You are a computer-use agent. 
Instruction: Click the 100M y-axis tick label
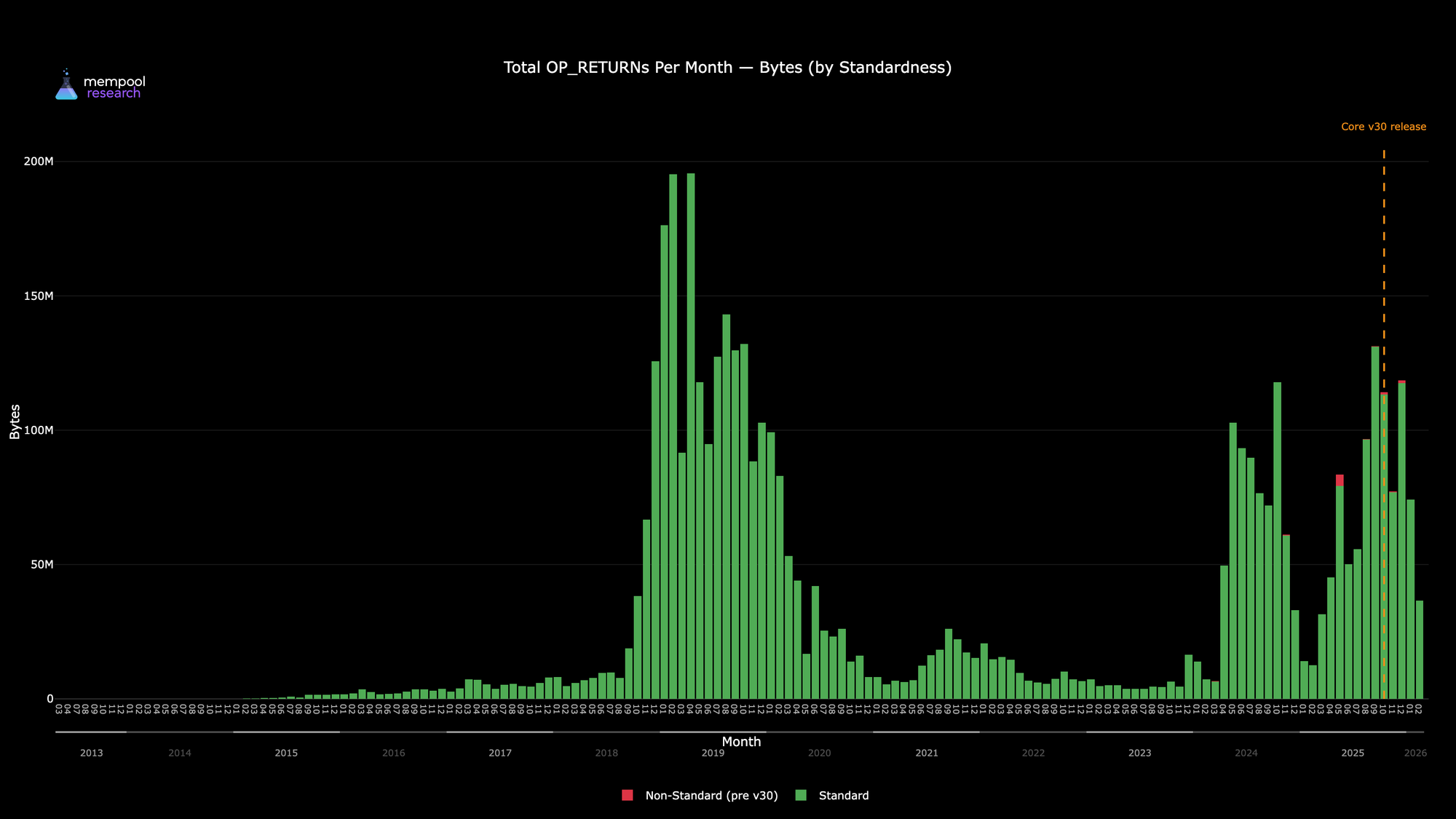click(39, 430)
